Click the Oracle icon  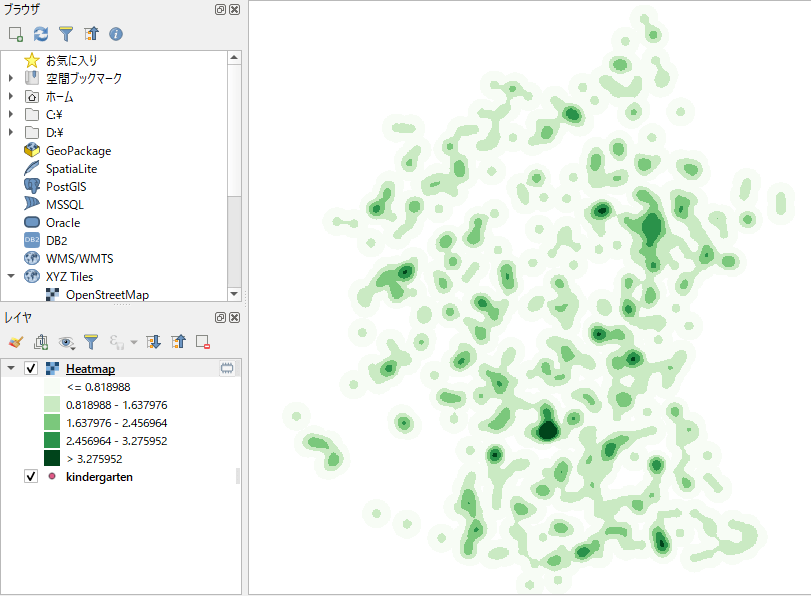click(x=32, y=222)
